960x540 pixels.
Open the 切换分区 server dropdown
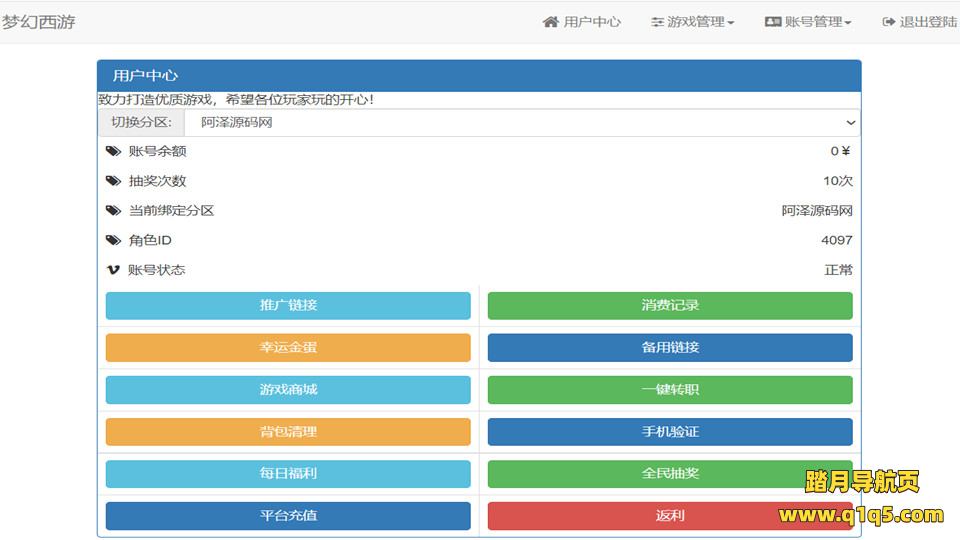coord(521,123)
